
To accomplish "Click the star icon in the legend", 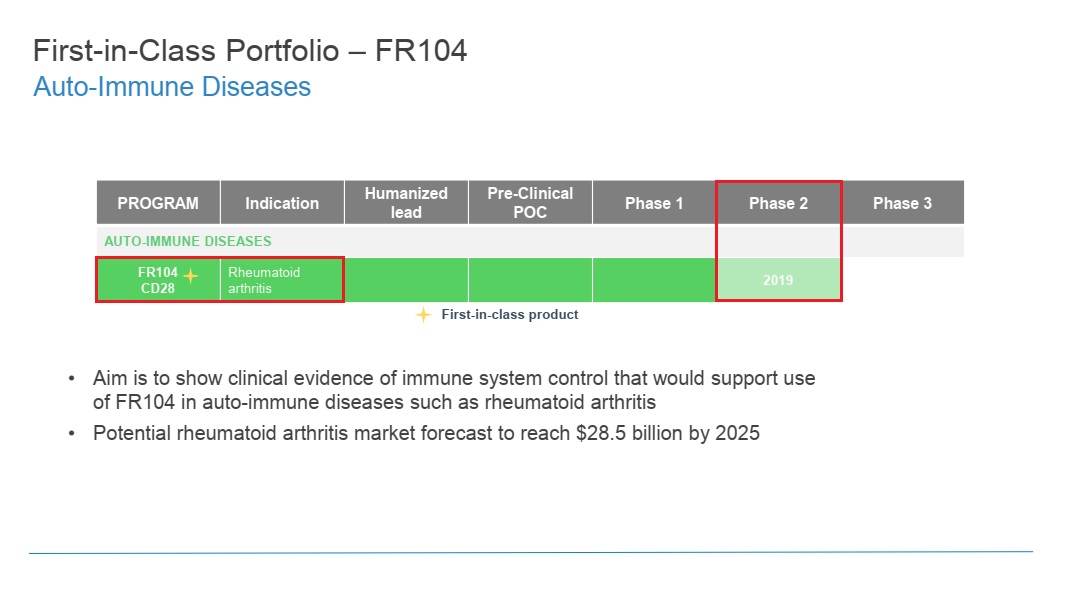I will 424,314.
